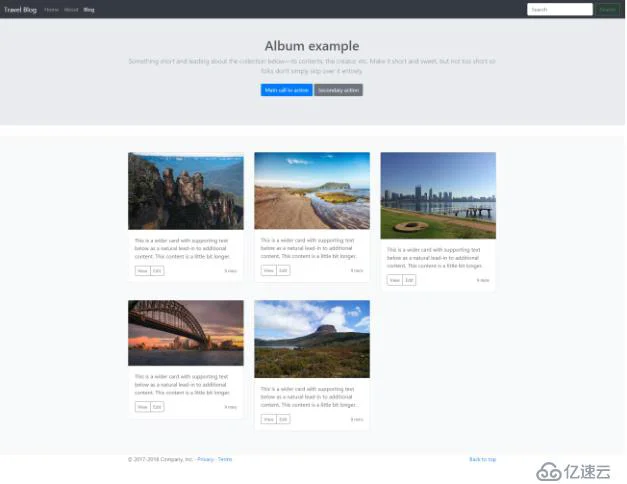Select the Blog nav item
627x484 pixels.
pos(89,10)
